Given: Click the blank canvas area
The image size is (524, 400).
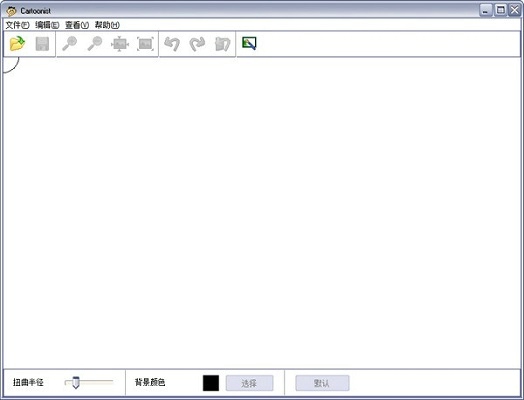Looking at the screenshot, I should (262, 213).
